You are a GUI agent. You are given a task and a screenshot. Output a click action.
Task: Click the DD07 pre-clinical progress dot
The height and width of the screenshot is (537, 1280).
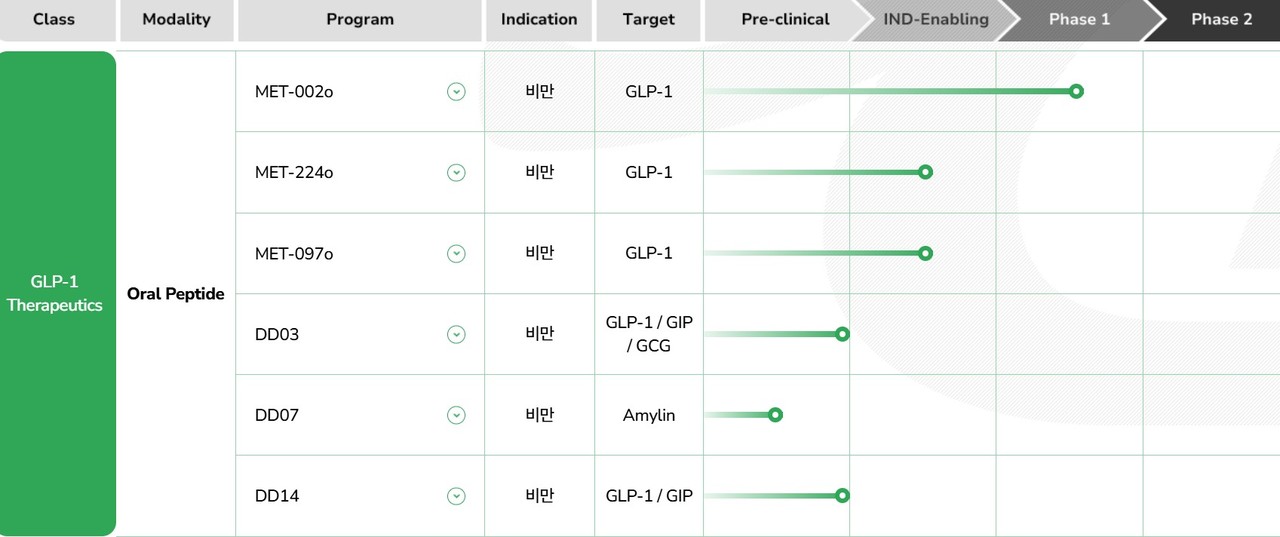tap(775, 415)
